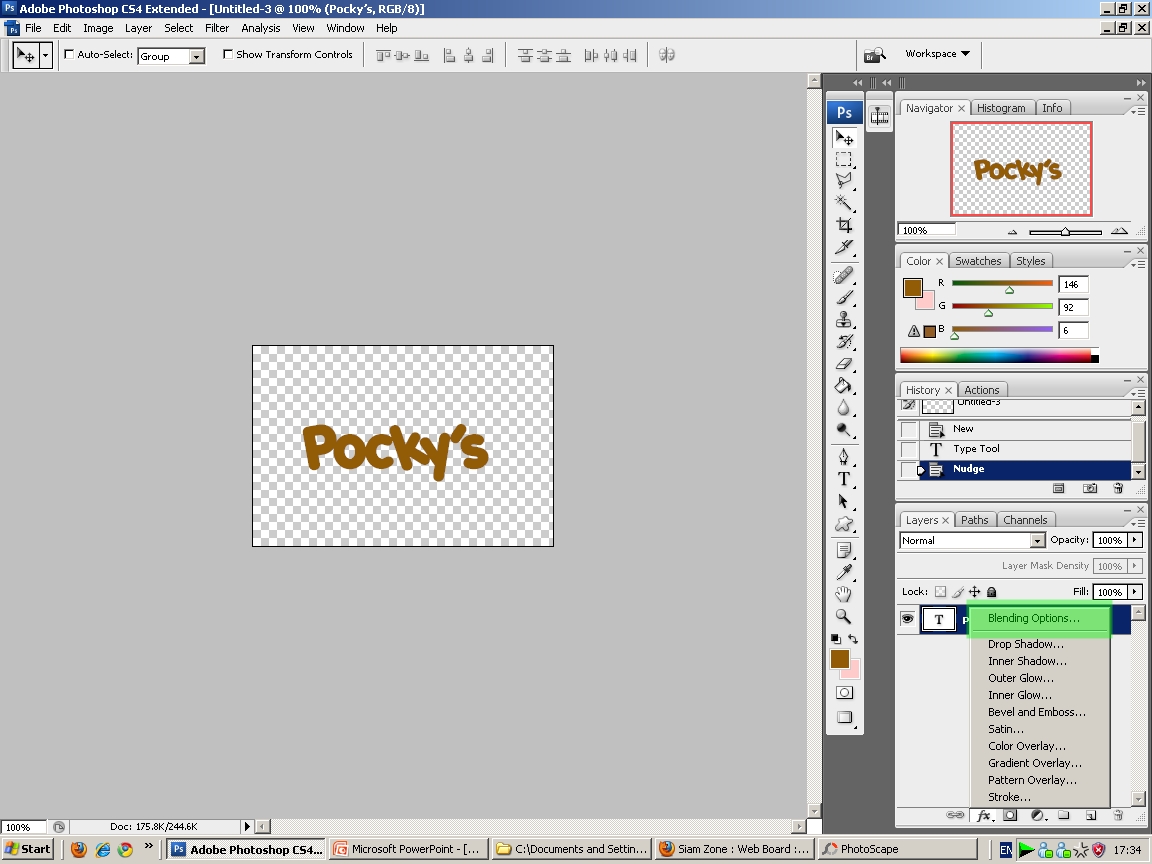This screenshot has height=864, width=1152.
Task: Open the Fill slider arrow
Action: pyautogui.click(x=1135, y=591)
